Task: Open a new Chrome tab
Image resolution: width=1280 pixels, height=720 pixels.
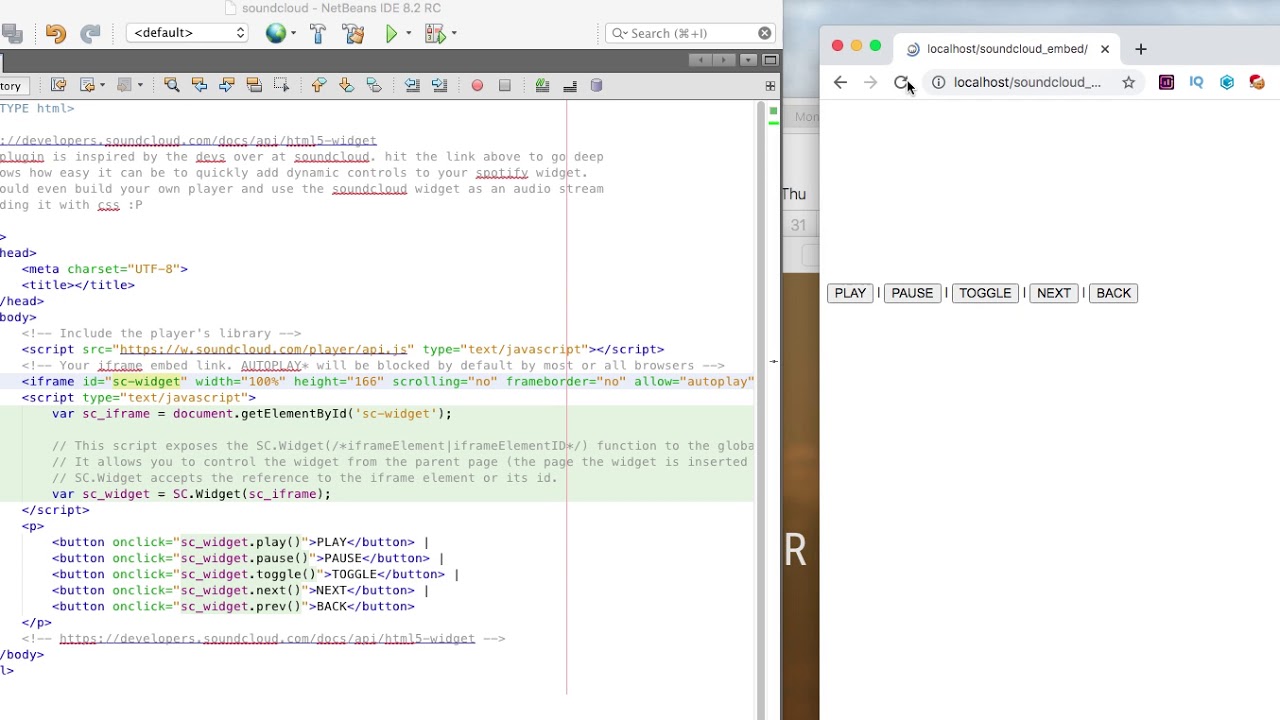Action: (x=1141, y=49)
